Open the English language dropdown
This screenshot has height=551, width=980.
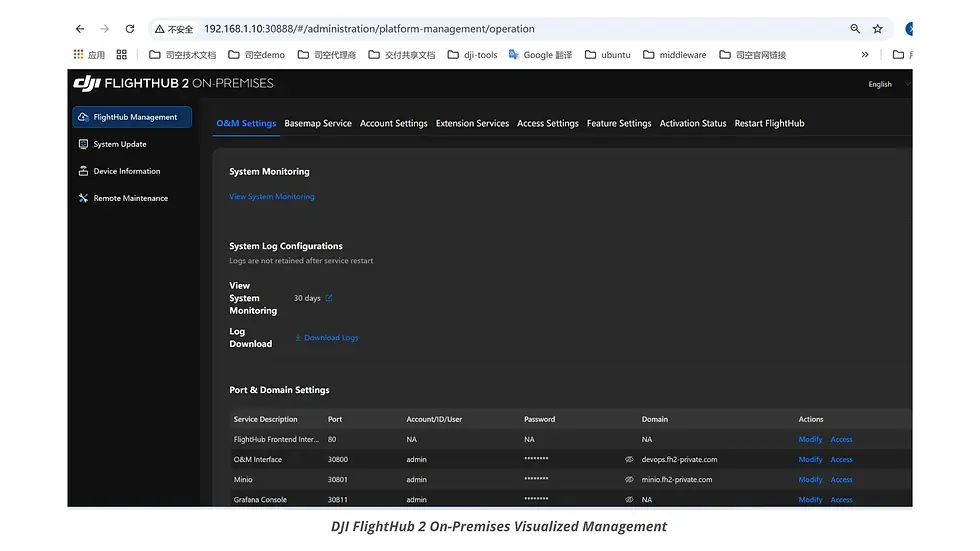(887, 84)
